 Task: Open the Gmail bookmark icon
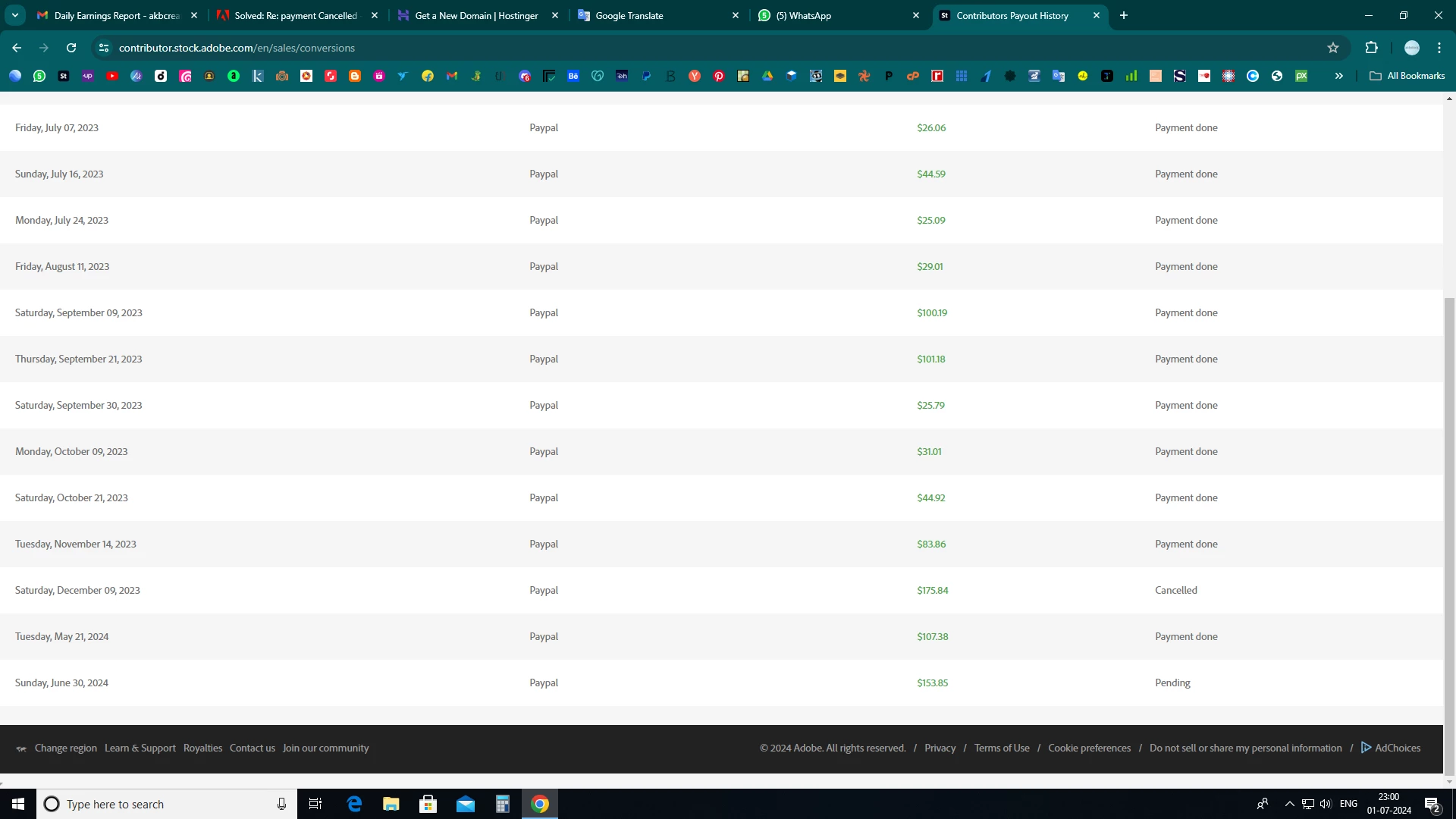(x=452, y=76)
